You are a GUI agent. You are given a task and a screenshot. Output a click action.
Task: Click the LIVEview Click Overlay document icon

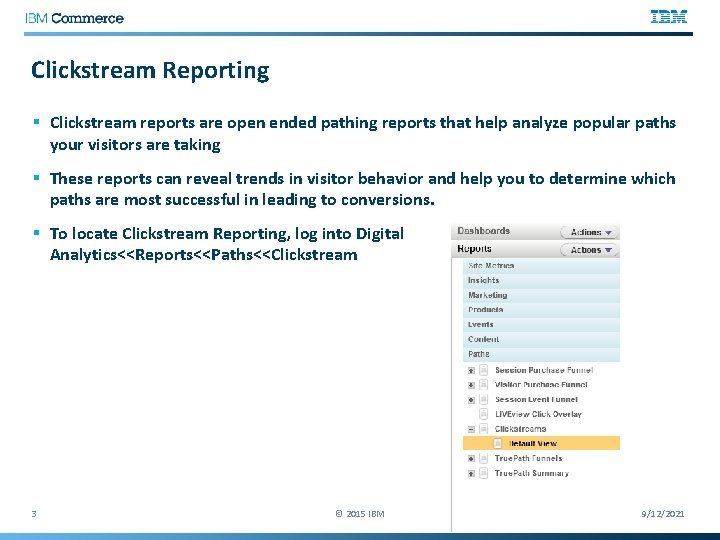[x=484, y=414]
